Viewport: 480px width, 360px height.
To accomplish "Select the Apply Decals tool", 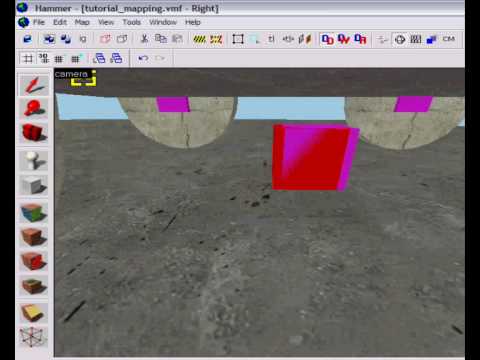I will tap(34, 261).
